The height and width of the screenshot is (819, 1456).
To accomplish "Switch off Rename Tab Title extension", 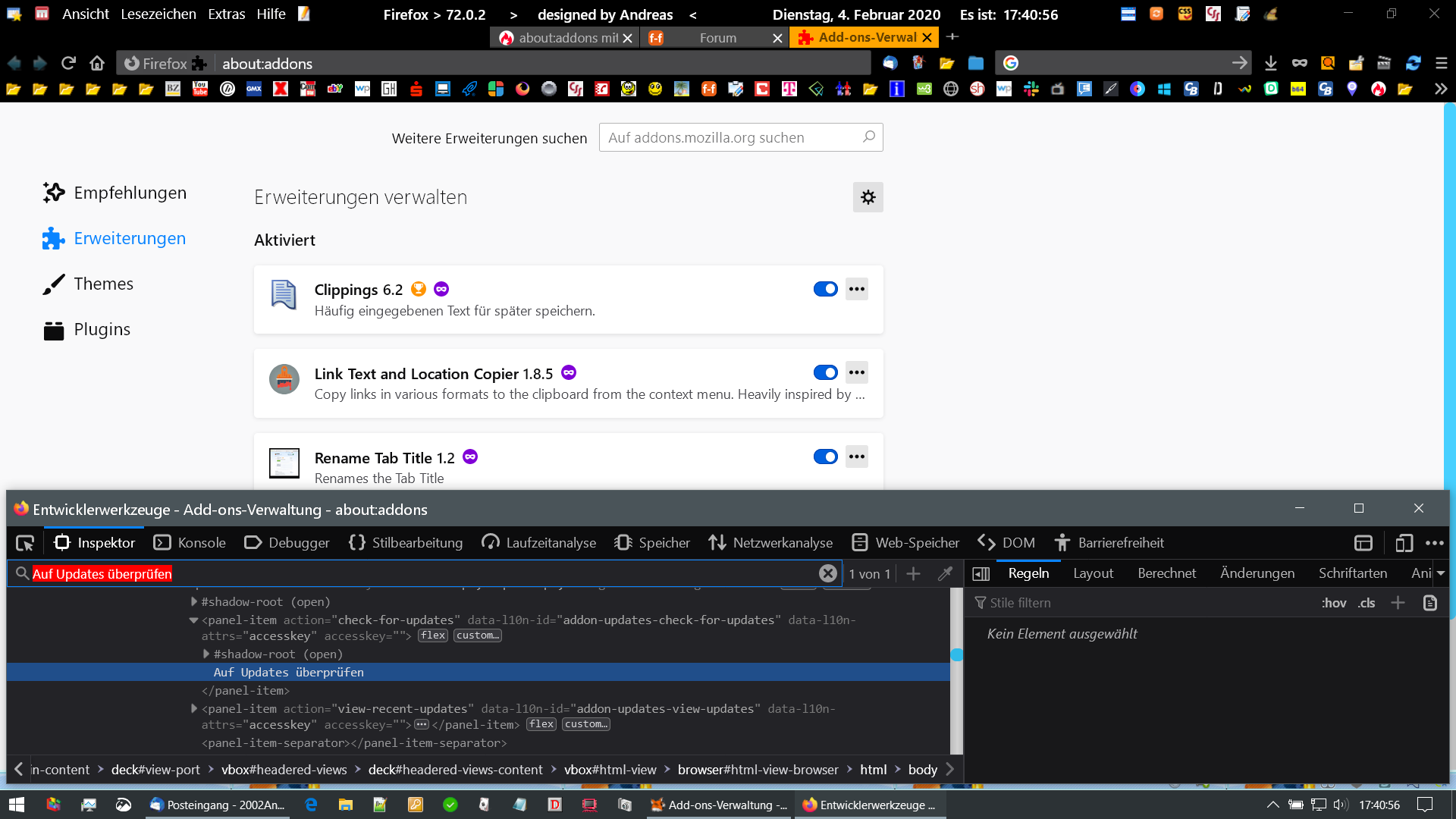I will pyautogui.click(x=825, y=457).
